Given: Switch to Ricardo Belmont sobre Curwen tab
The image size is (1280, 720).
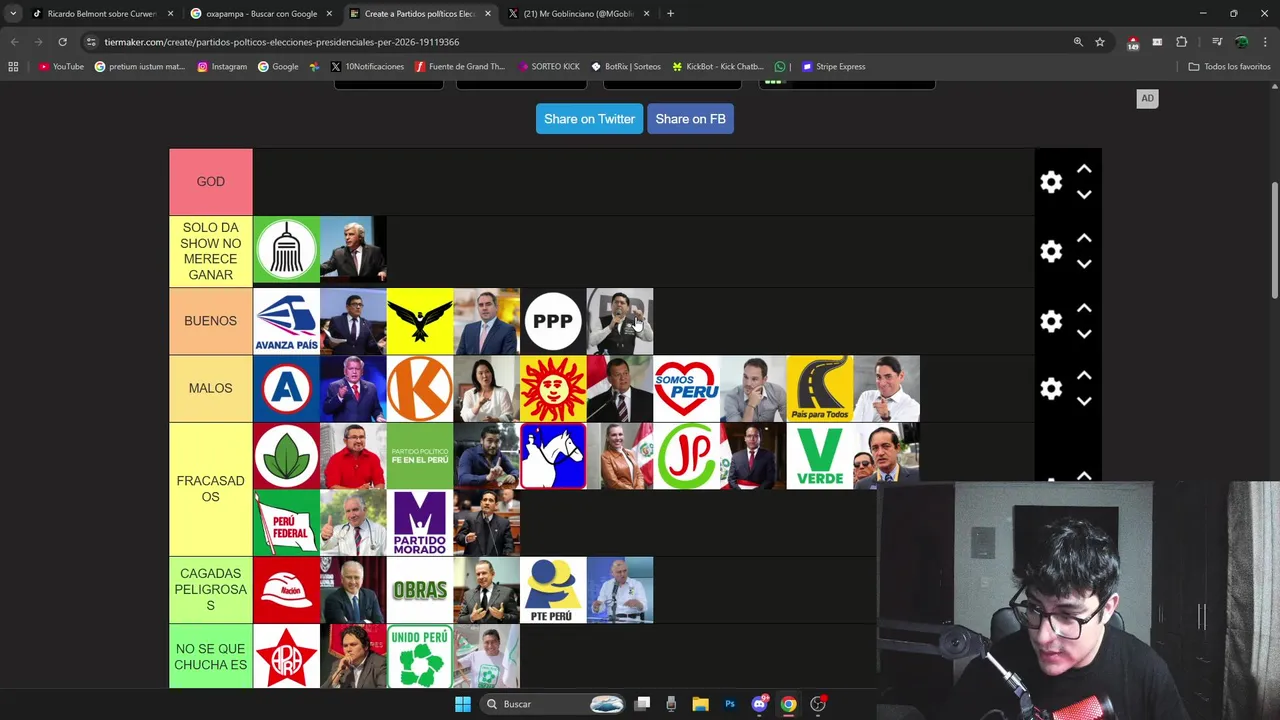Looking at the screenshot, I should (x=103, y=13).
